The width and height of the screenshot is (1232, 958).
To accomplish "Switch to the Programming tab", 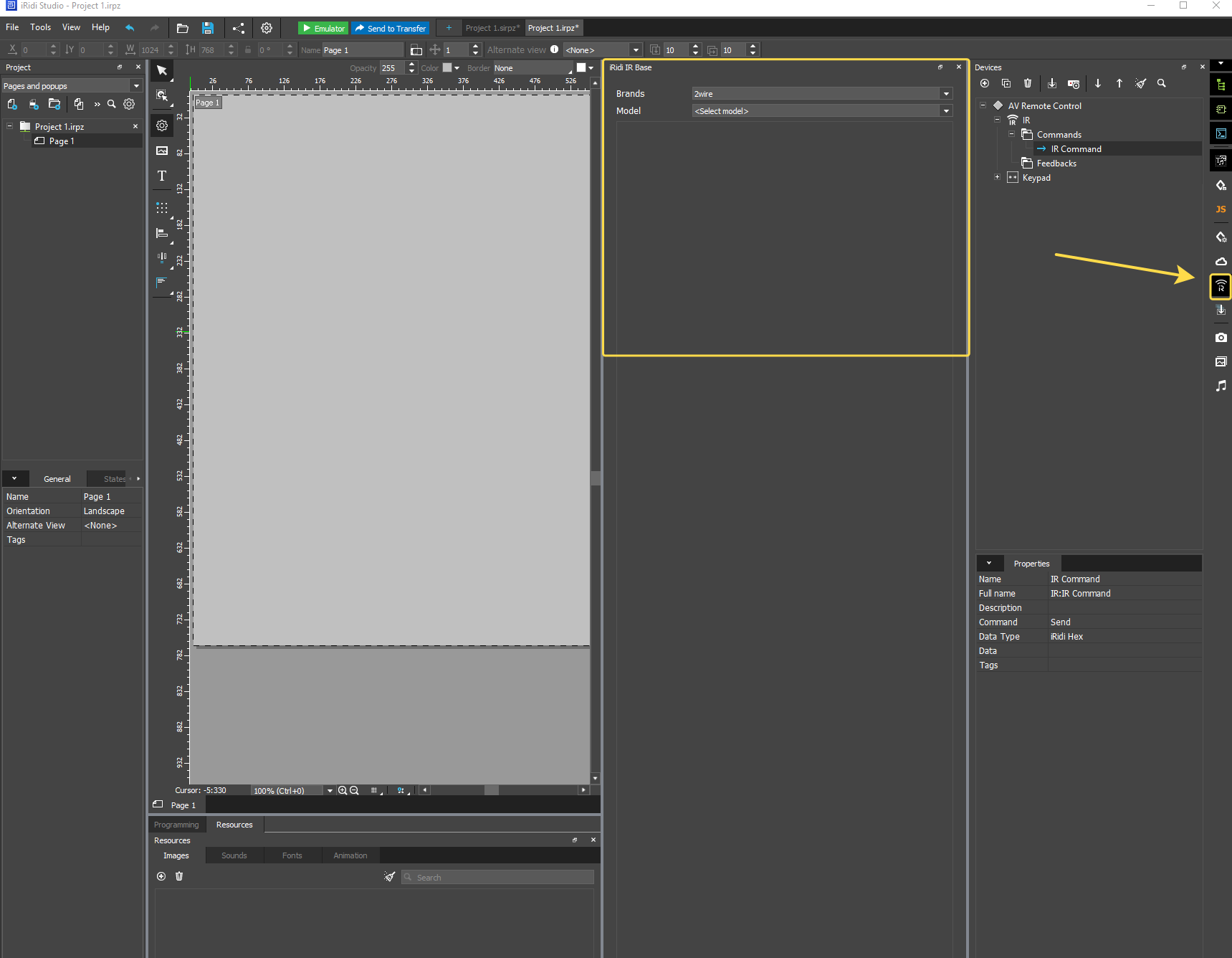I will (176, 825).
